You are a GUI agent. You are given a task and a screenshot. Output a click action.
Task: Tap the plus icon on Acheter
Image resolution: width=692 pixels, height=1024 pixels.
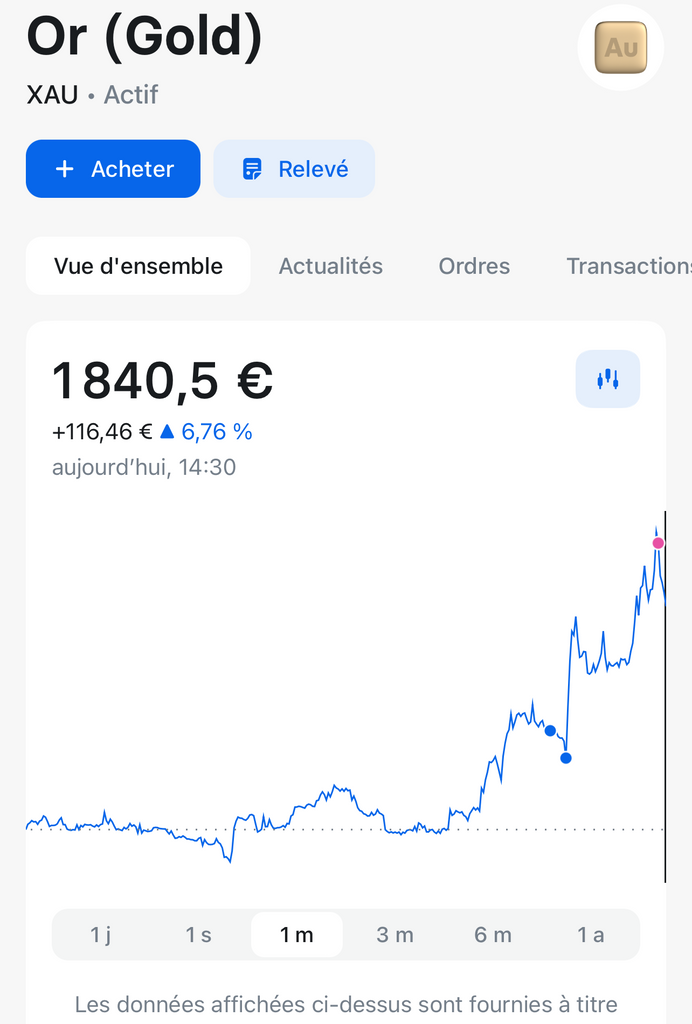tap(65, 169)
